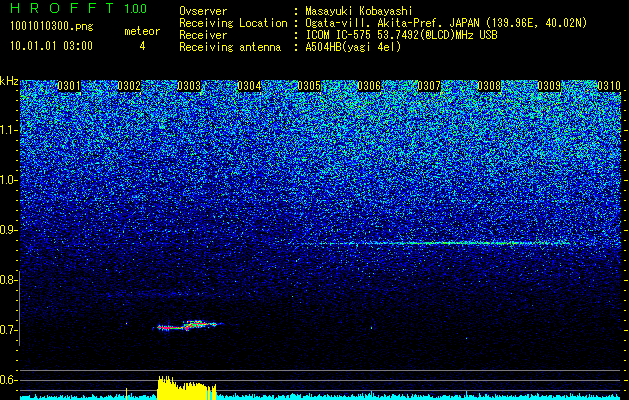Click the HROFFT 1.0.0 title text
Viewport: 629px width, 400px height.
point(78,8)
